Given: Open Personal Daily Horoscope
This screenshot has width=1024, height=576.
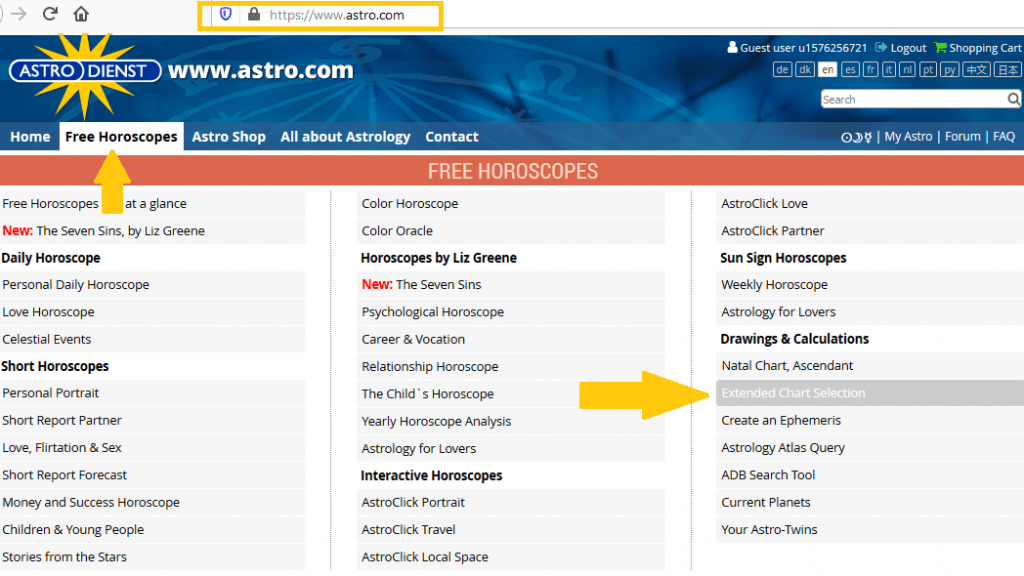Looking at the screenshot, I should click(153, 285).
